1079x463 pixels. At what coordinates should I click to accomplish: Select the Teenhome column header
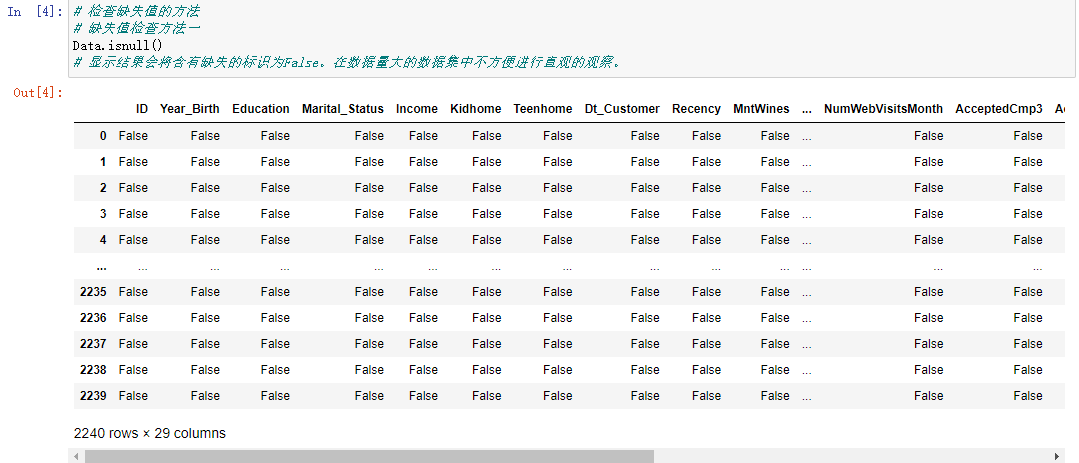(x=543, y=109)
